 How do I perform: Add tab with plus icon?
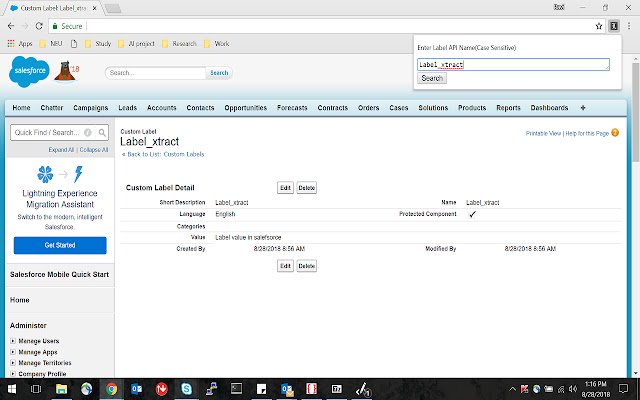pos(583,108)
